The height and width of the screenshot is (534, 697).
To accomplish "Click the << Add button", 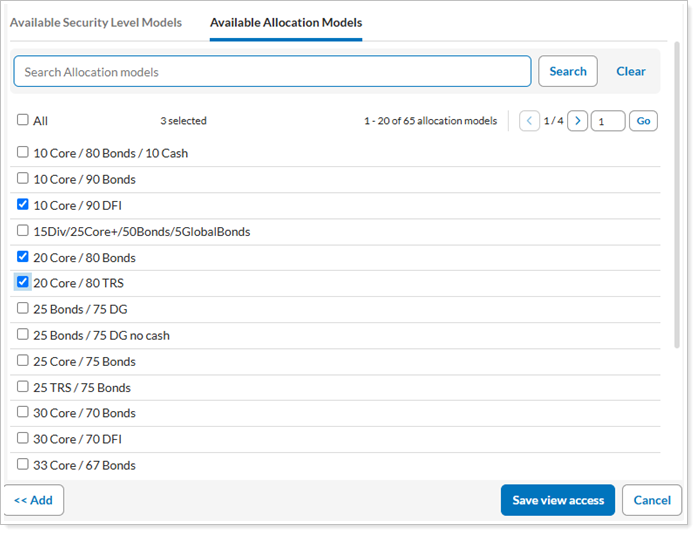I will [34, 500].
